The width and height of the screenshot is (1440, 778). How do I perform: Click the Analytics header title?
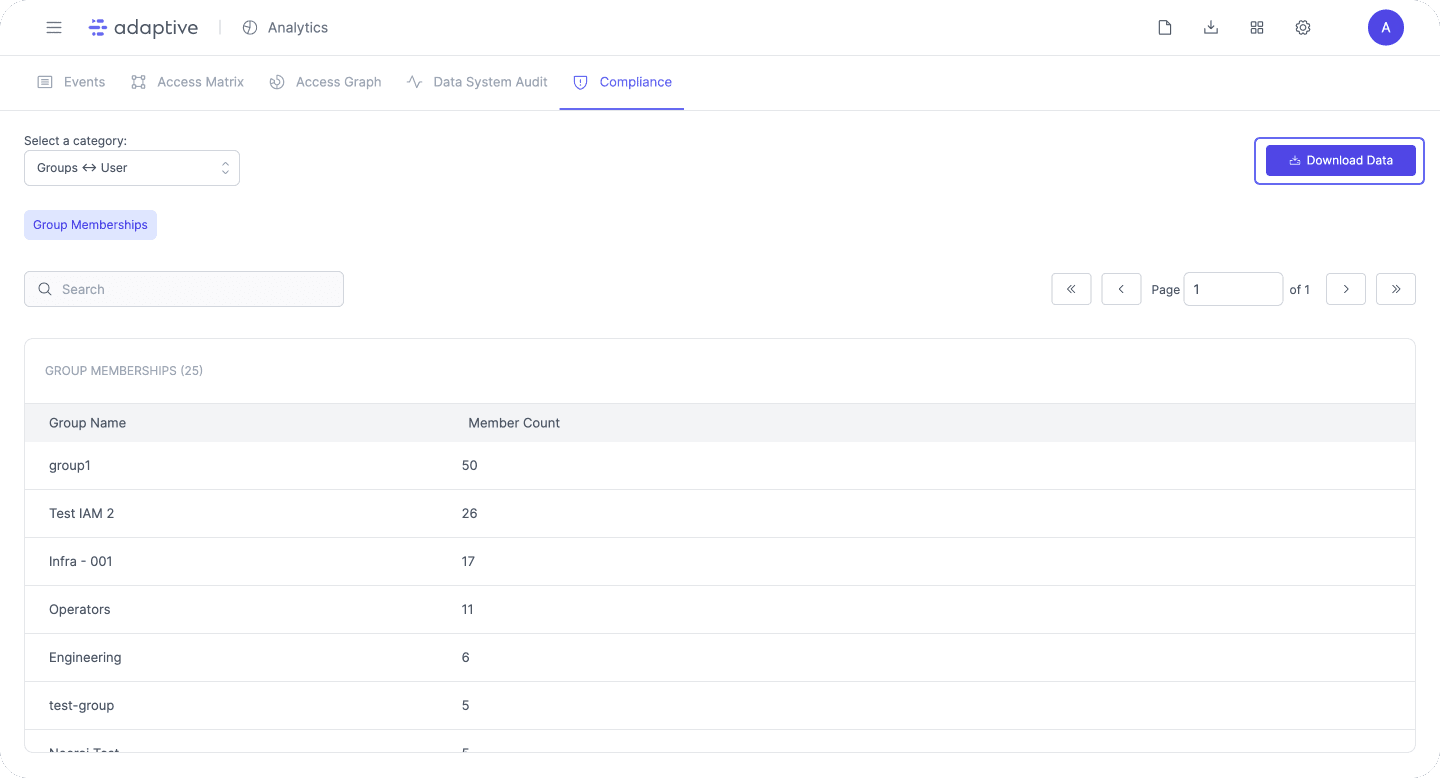pyautogui.click(x=298, y=28)
